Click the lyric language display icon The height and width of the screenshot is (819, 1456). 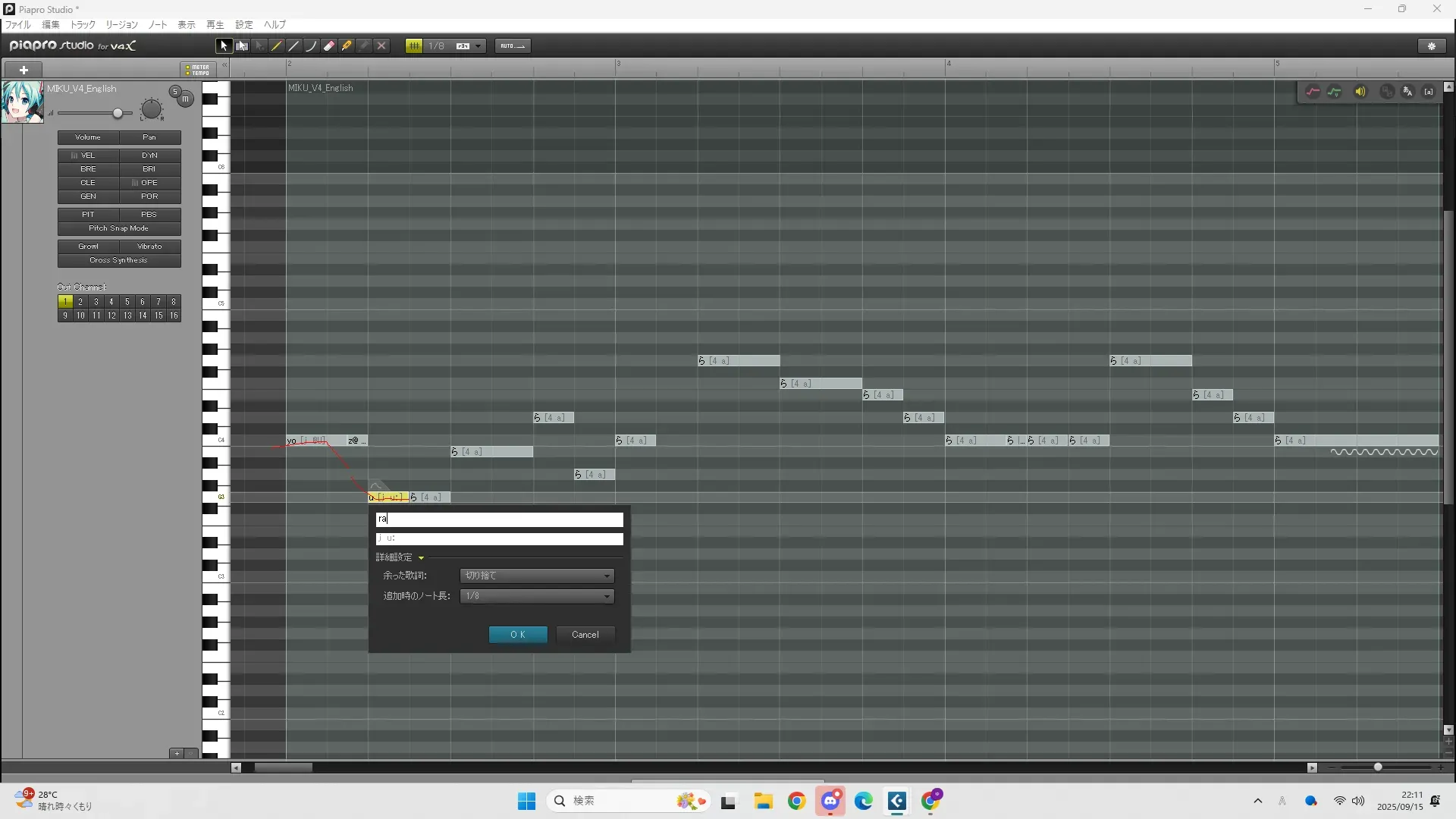pos(1407,92)
